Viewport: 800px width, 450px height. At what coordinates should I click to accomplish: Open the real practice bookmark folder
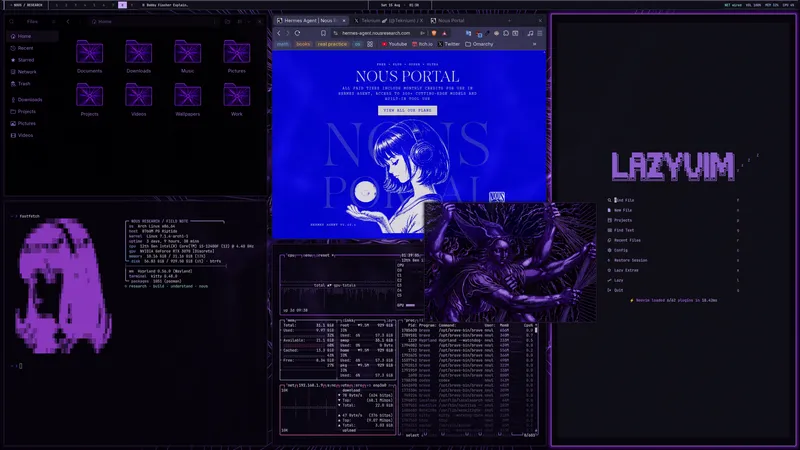coord(332,44)
